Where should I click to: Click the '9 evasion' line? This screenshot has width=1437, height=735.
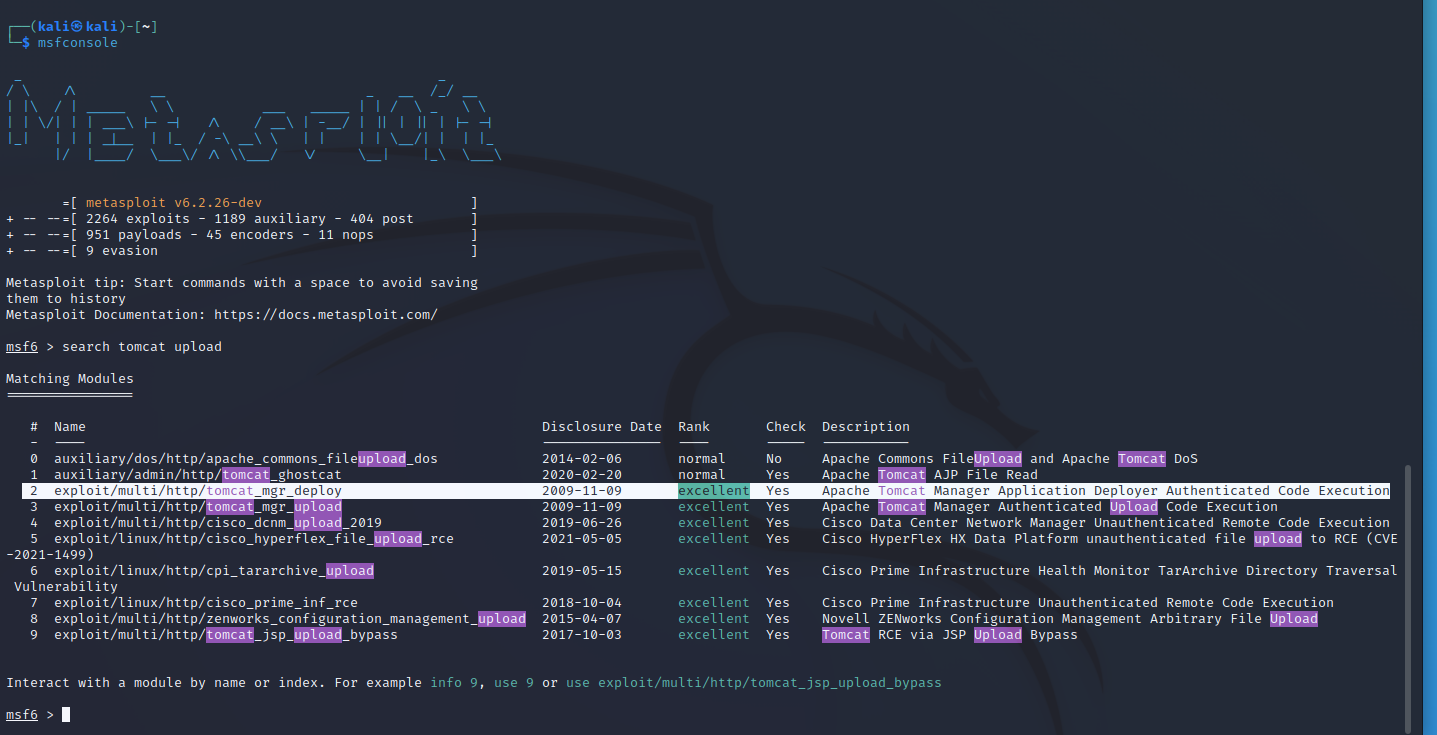click(x=122, y=251)
